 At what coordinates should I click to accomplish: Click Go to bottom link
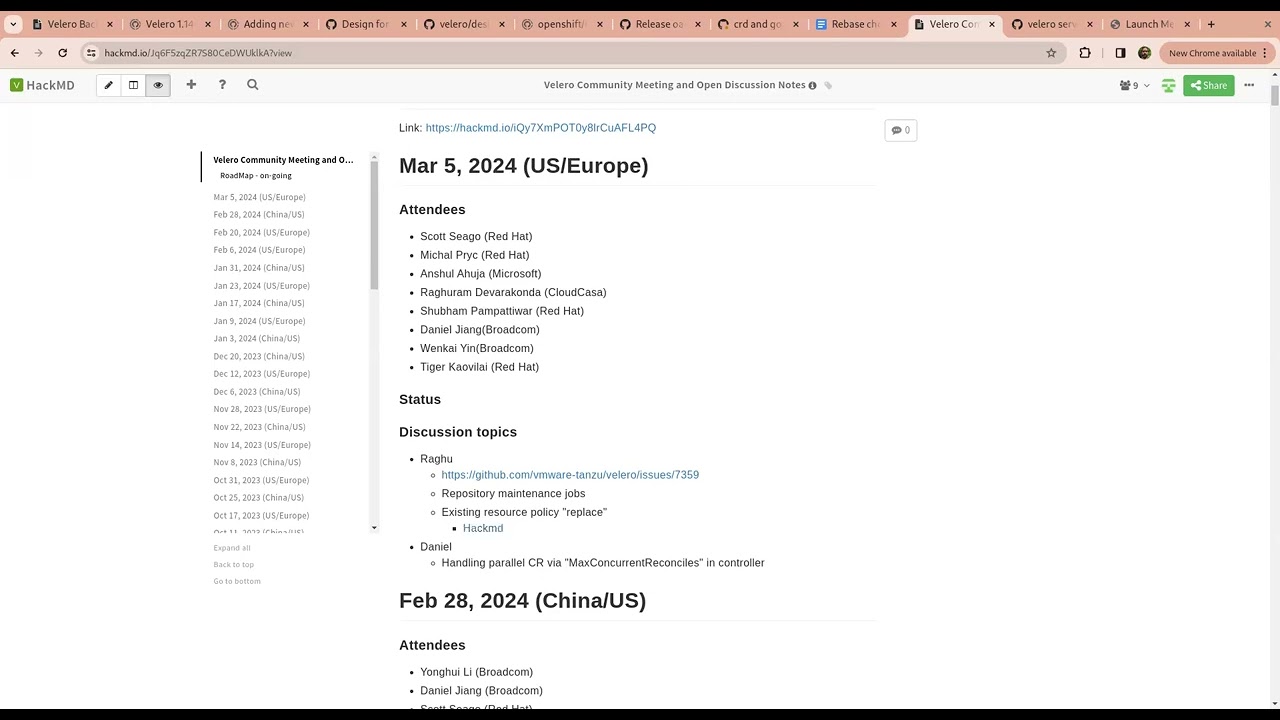(237, 581)
